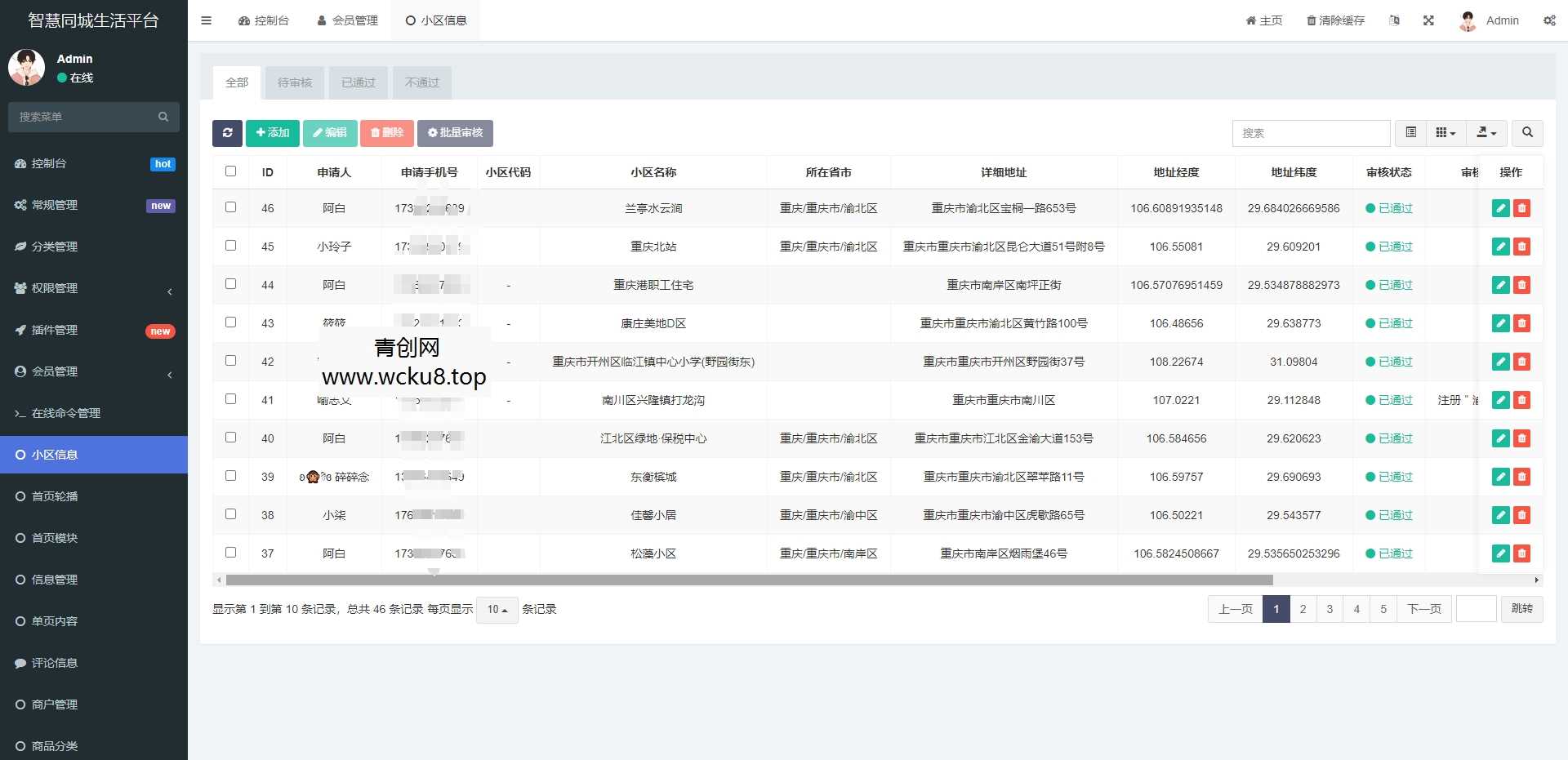Click the delete trash icon for 松藻小区

[1522, 553]
